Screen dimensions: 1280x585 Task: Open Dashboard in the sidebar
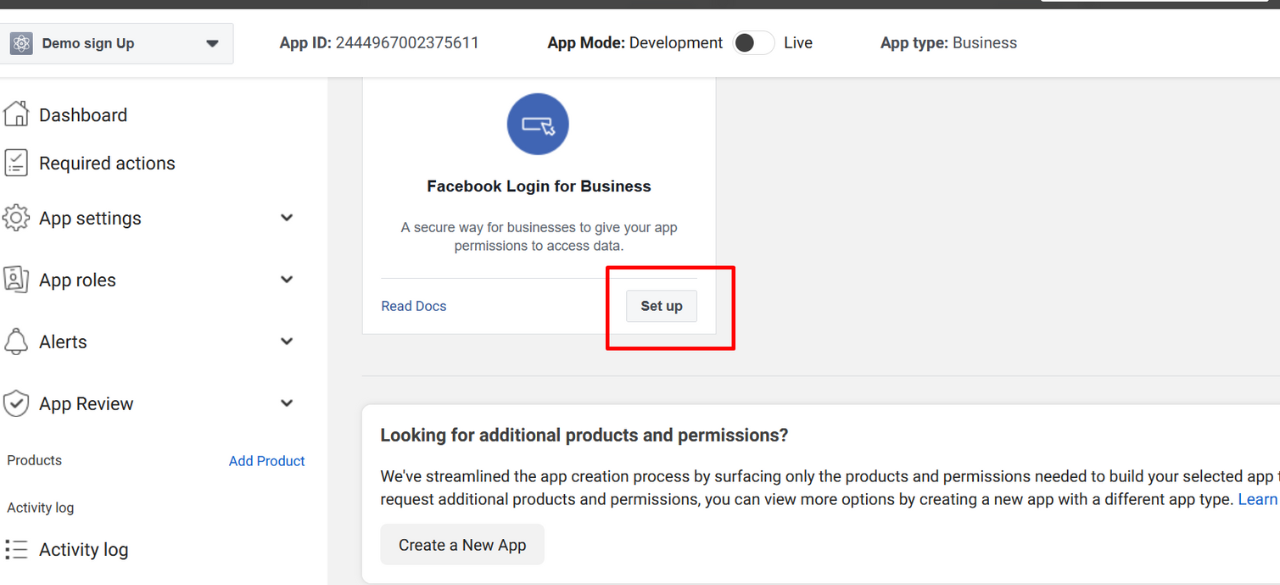click(83, 115)
